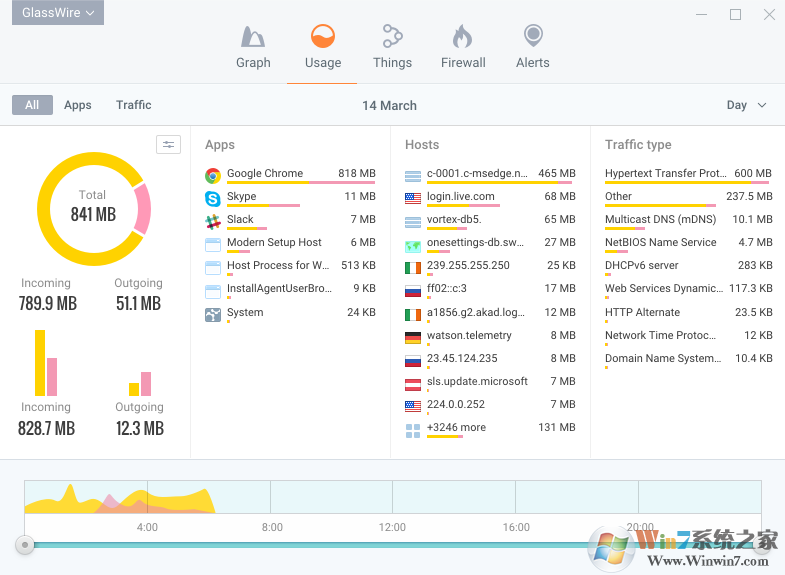Click the Slack app icon
The image size is (785, 575).
point(213,220)
